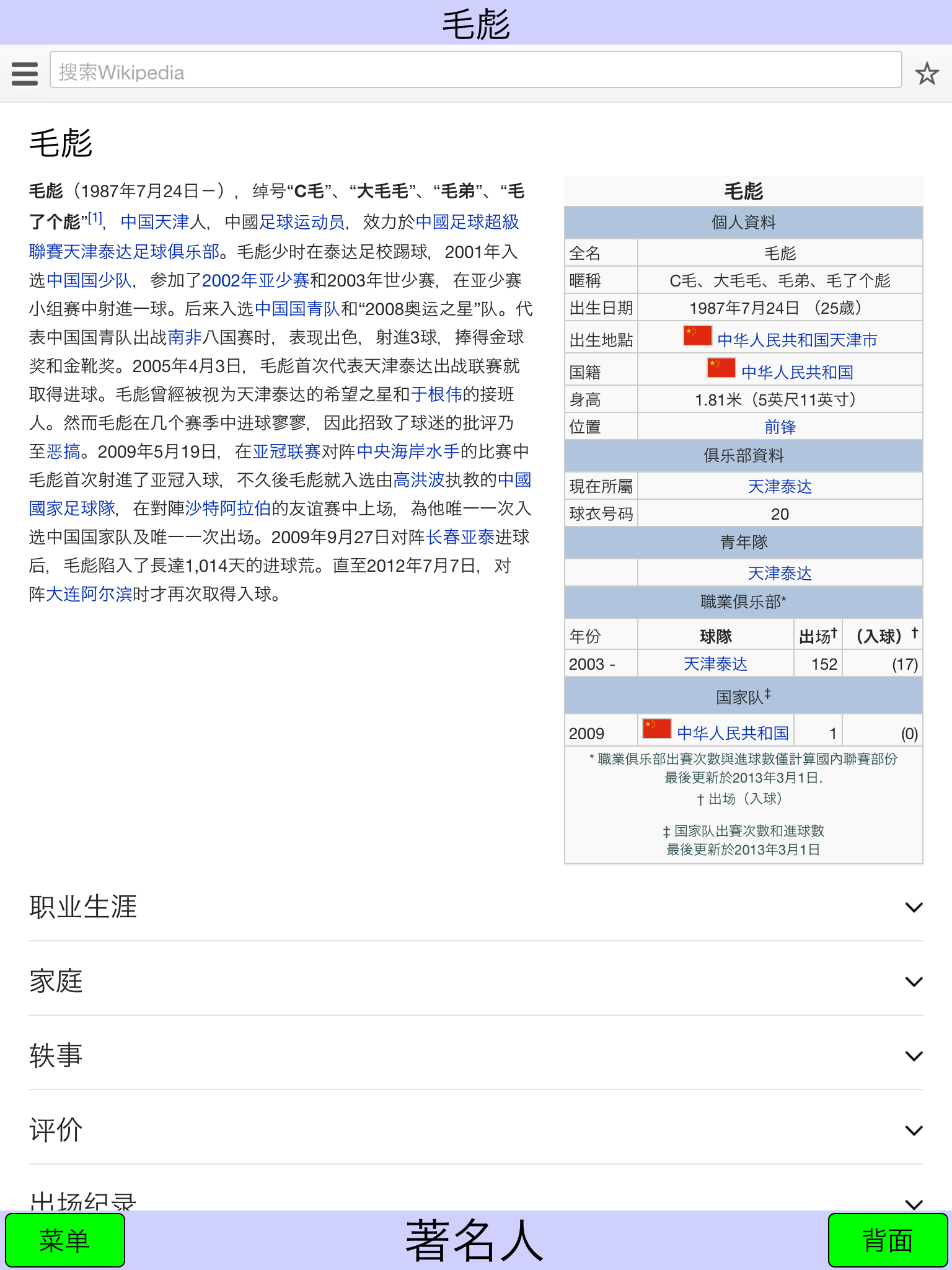Open the 2002年亚少赛 link
The height and width of the screenshot is (1270, 952).
coord(255,280)
